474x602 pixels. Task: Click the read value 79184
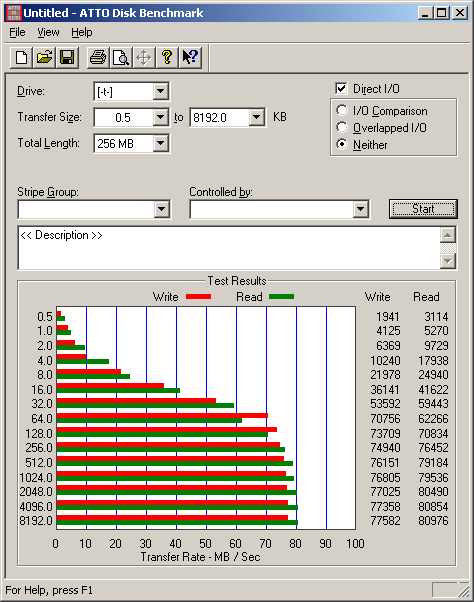[x=433, y=463]
